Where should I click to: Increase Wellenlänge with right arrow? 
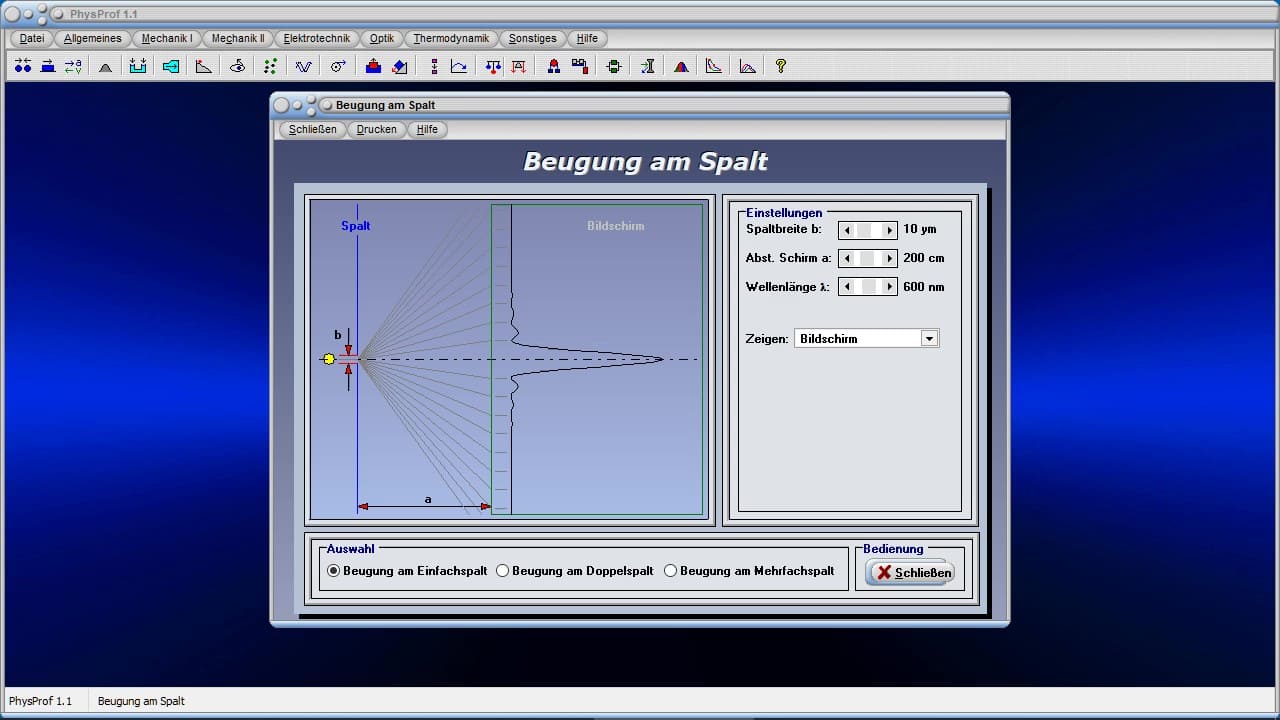(889, 287)
